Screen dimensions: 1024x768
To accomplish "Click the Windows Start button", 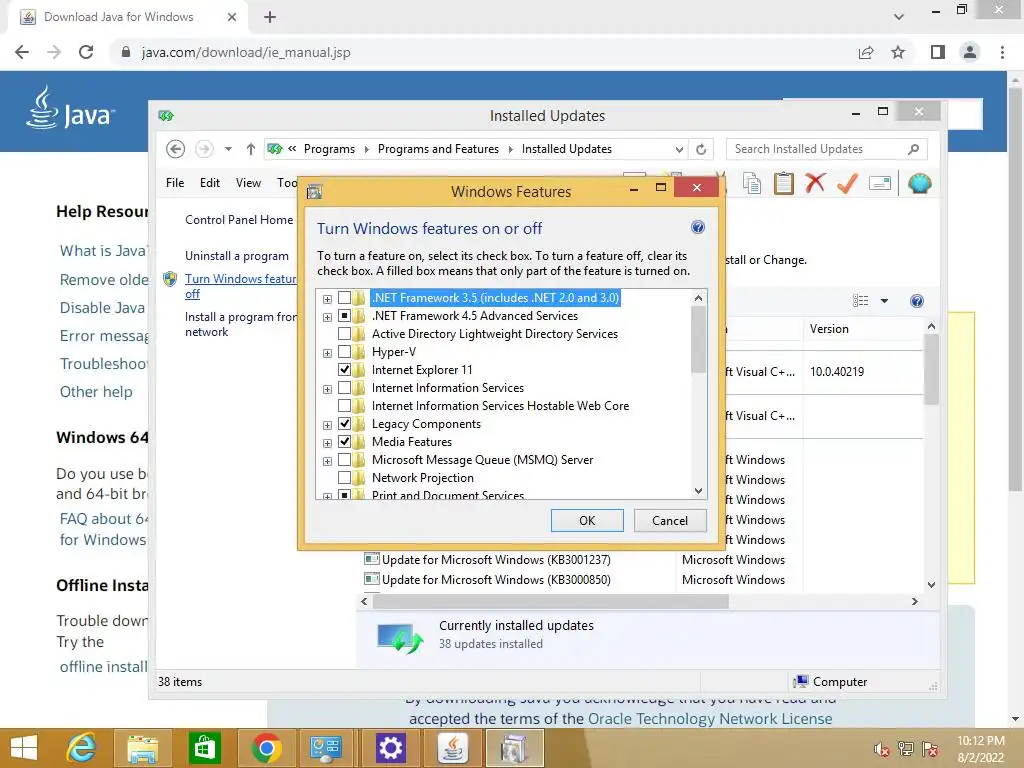I will (24, 748).
